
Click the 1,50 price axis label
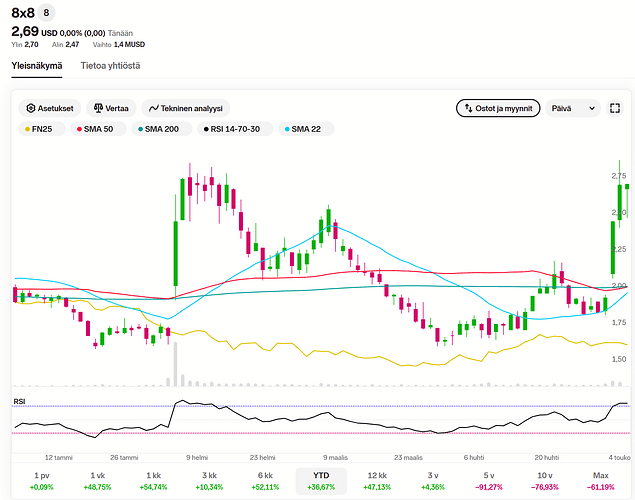[619, 359]
